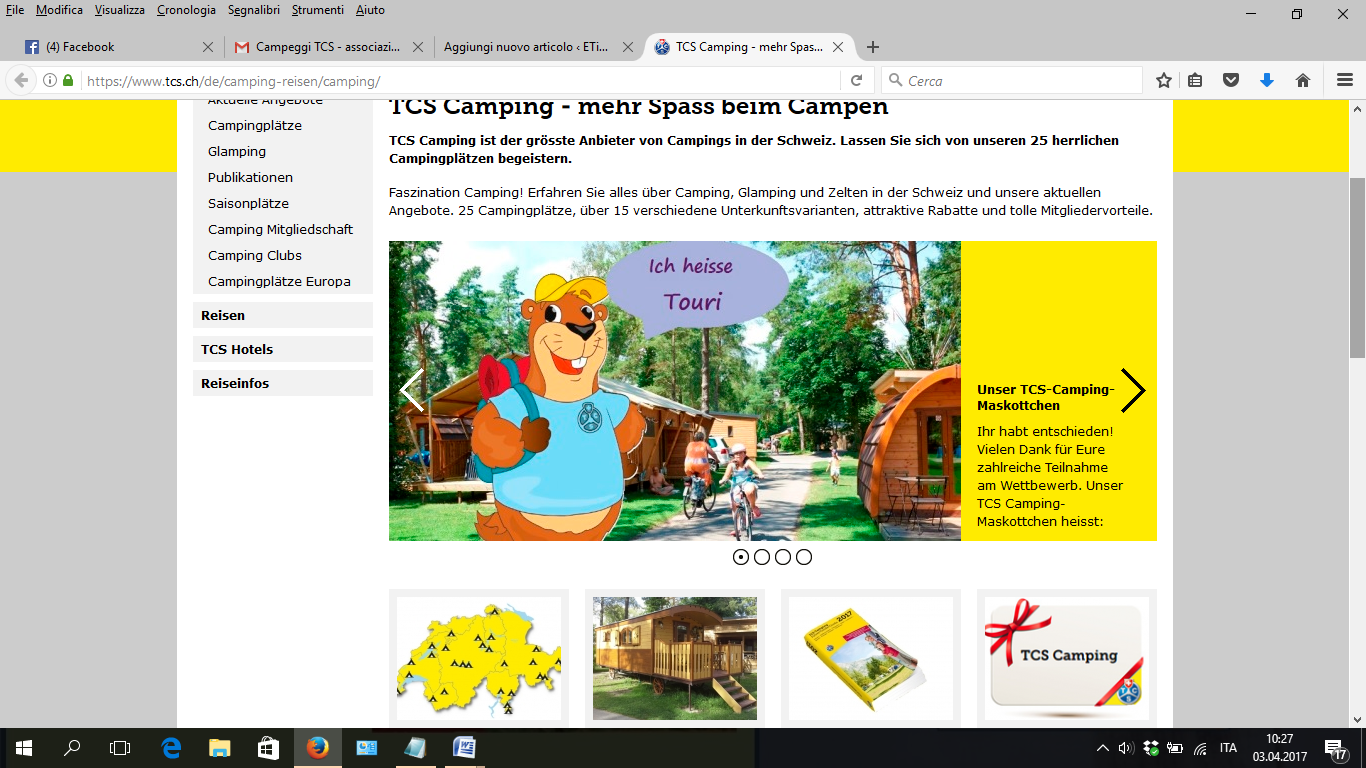Open the File menu
Image resolution: width=1366 pixels, height=768 pixels.
point(15,10)
